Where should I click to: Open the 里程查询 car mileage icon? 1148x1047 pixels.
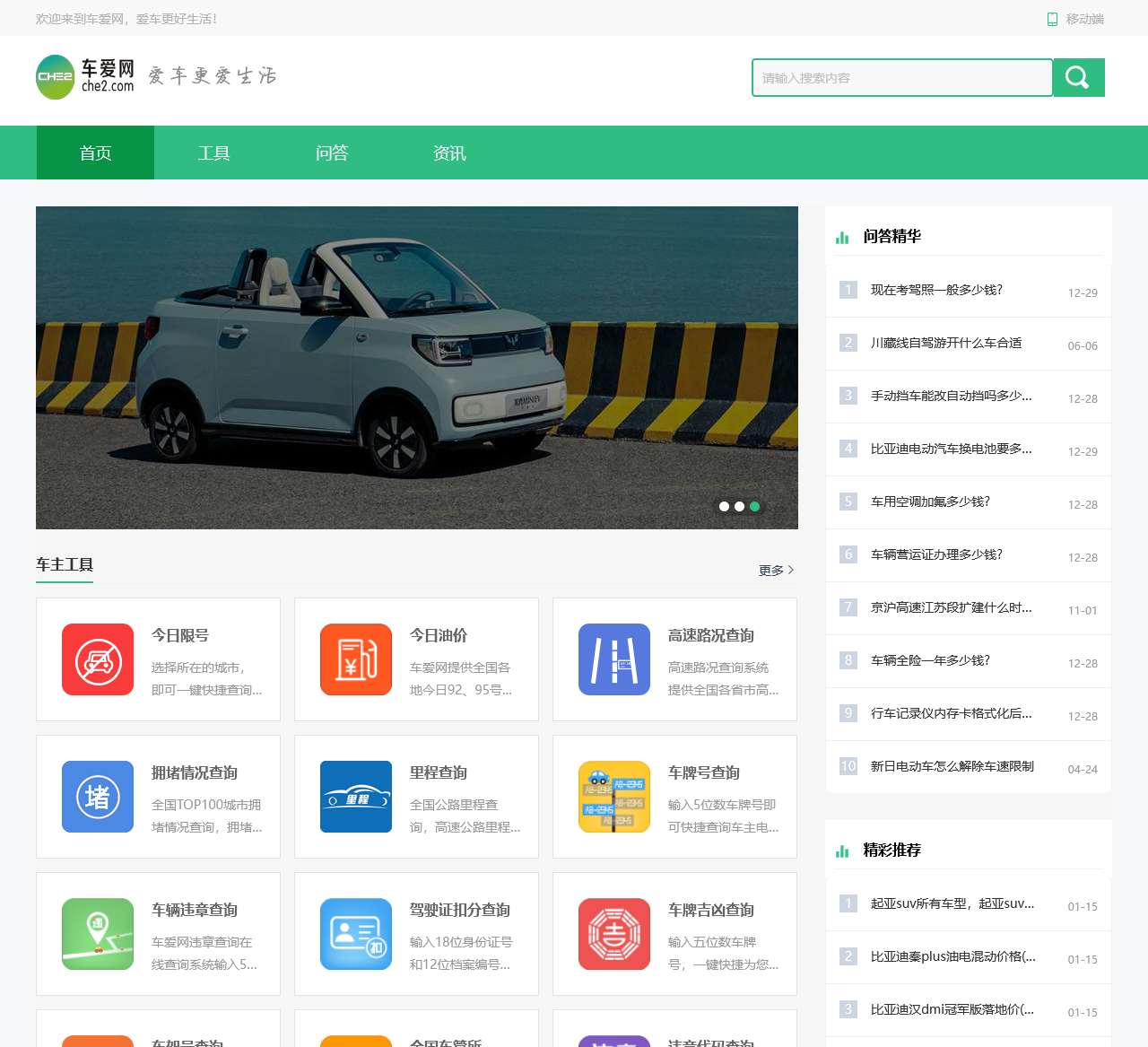356,797
